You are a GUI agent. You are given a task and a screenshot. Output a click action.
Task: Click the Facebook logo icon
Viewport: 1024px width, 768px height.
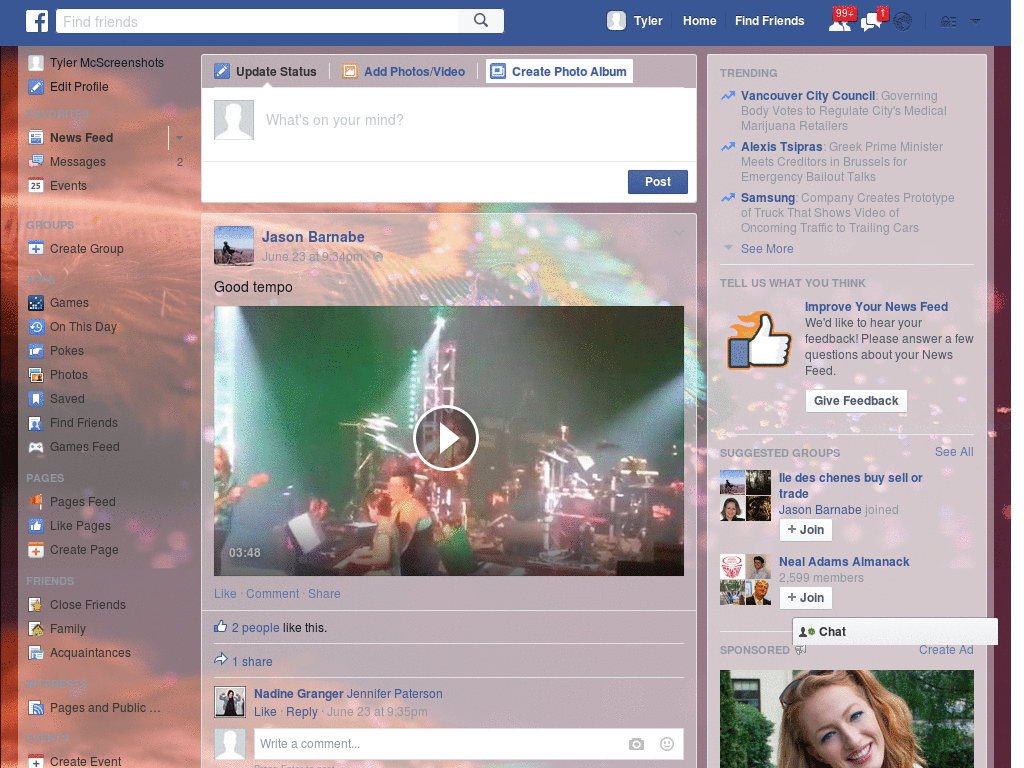(37, 21)
